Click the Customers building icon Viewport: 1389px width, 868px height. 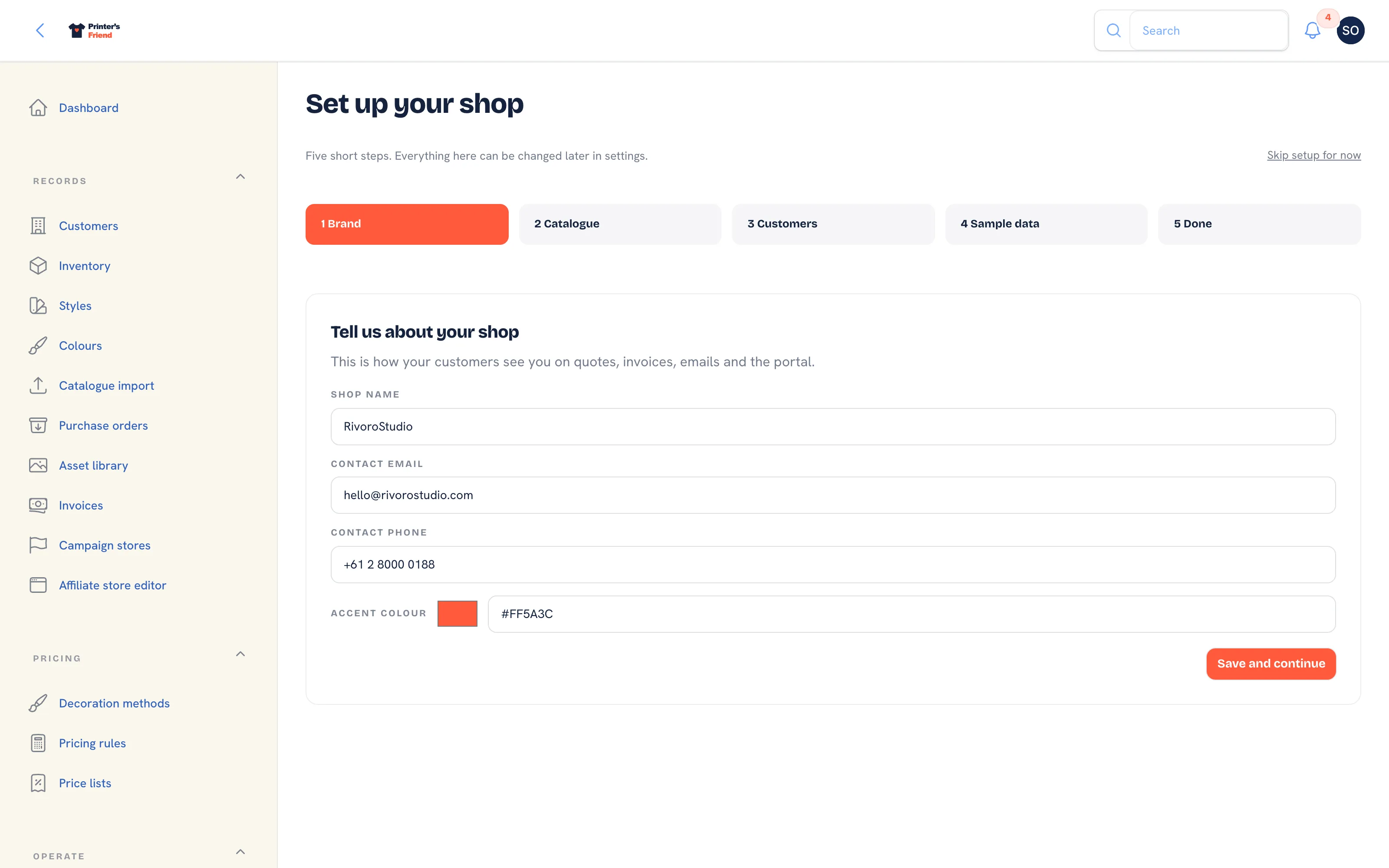coord(38,226)
